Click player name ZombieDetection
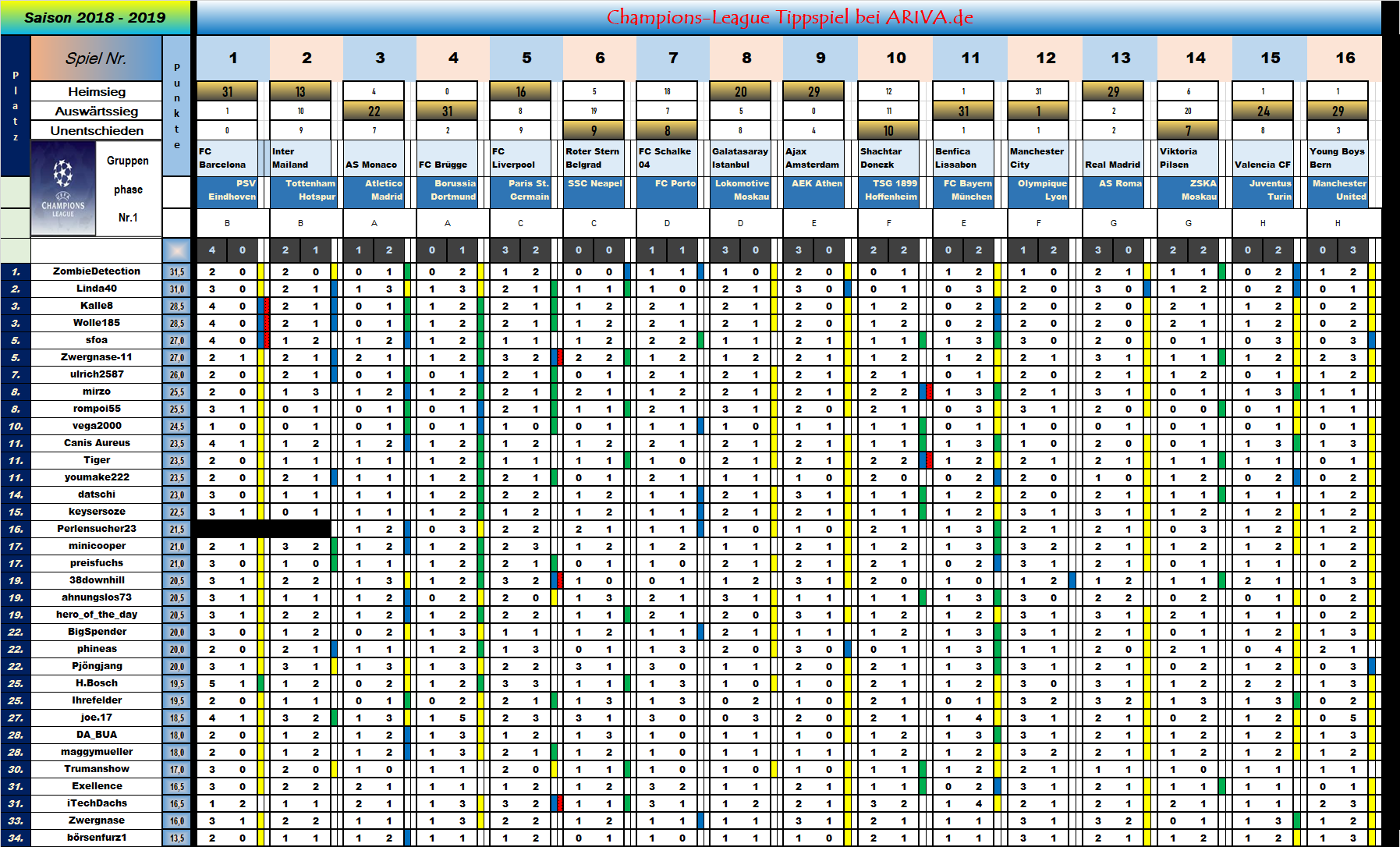The image size is (1400, 847). point(96,271)
